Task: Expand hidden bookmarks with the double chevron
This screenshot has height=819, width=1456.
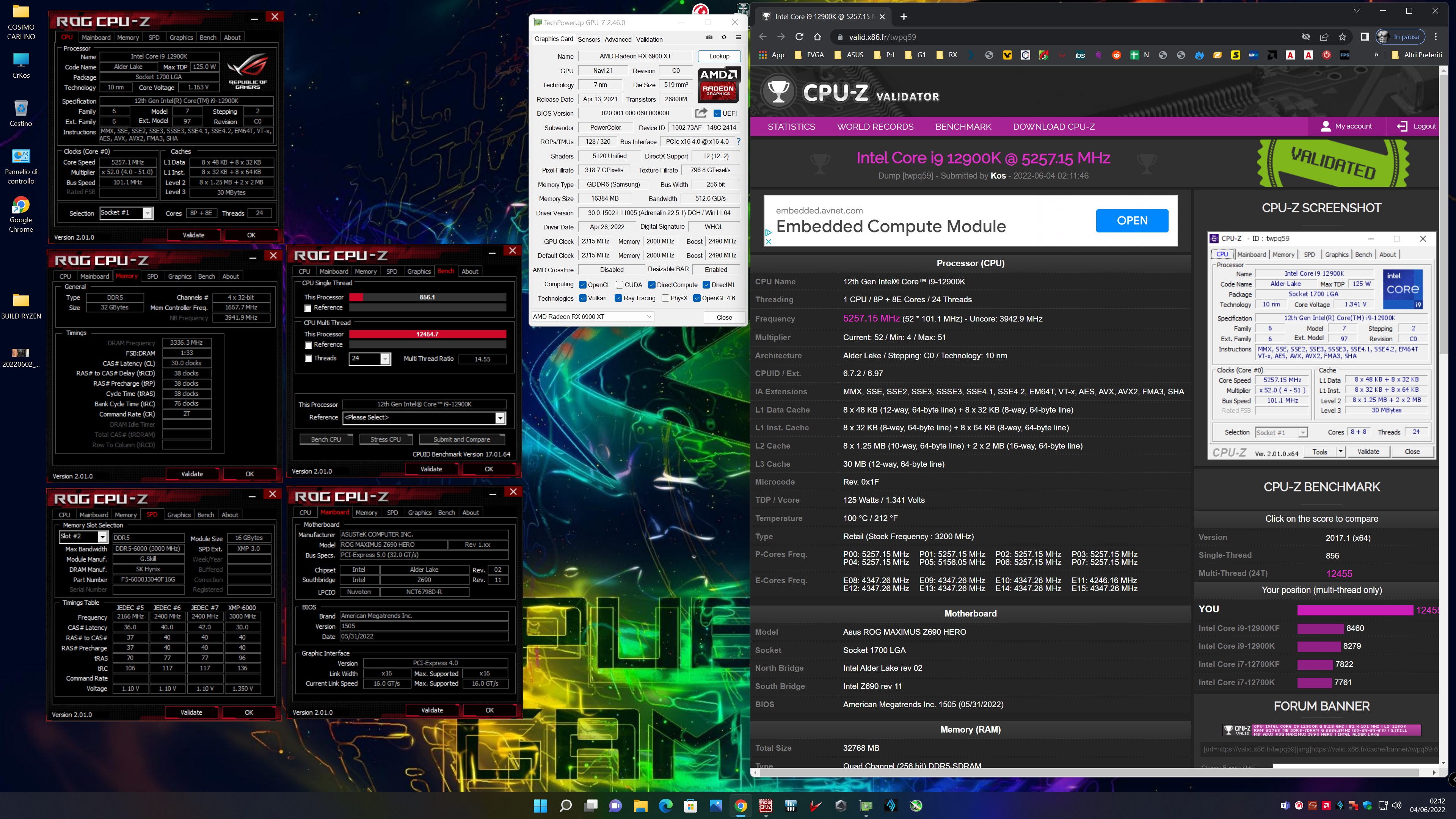Action: [1376, 55]
